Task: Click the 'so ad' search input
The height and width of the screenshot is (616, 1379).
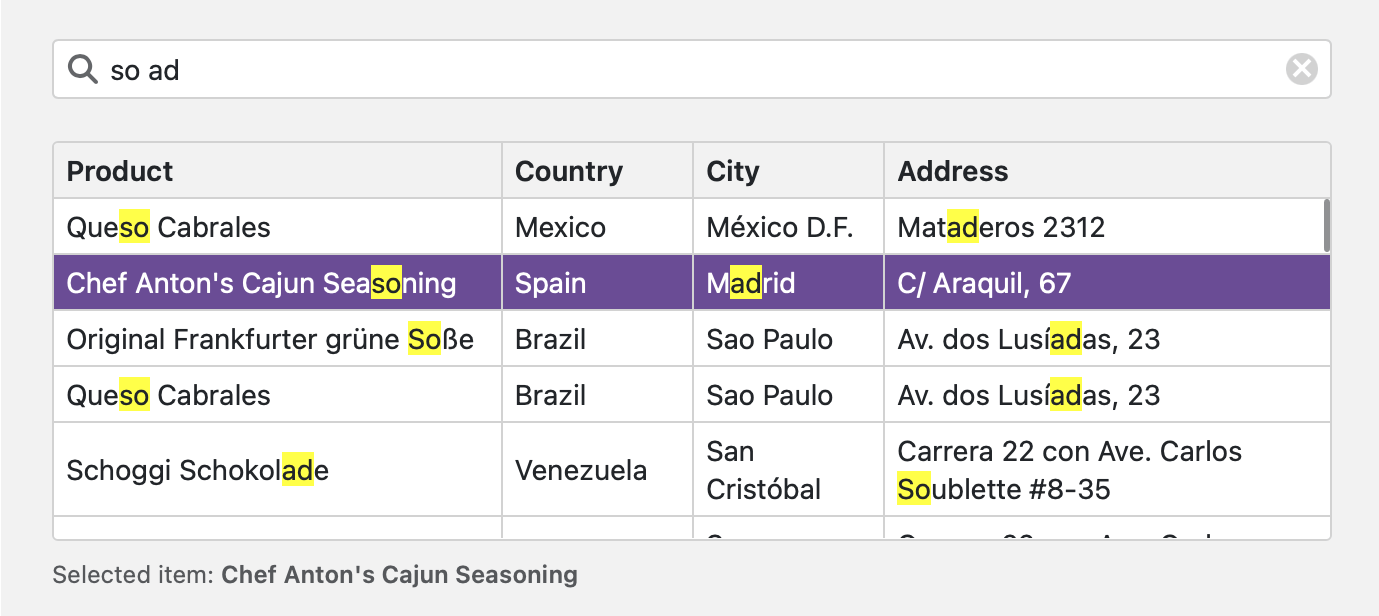Action: point(690,70)
